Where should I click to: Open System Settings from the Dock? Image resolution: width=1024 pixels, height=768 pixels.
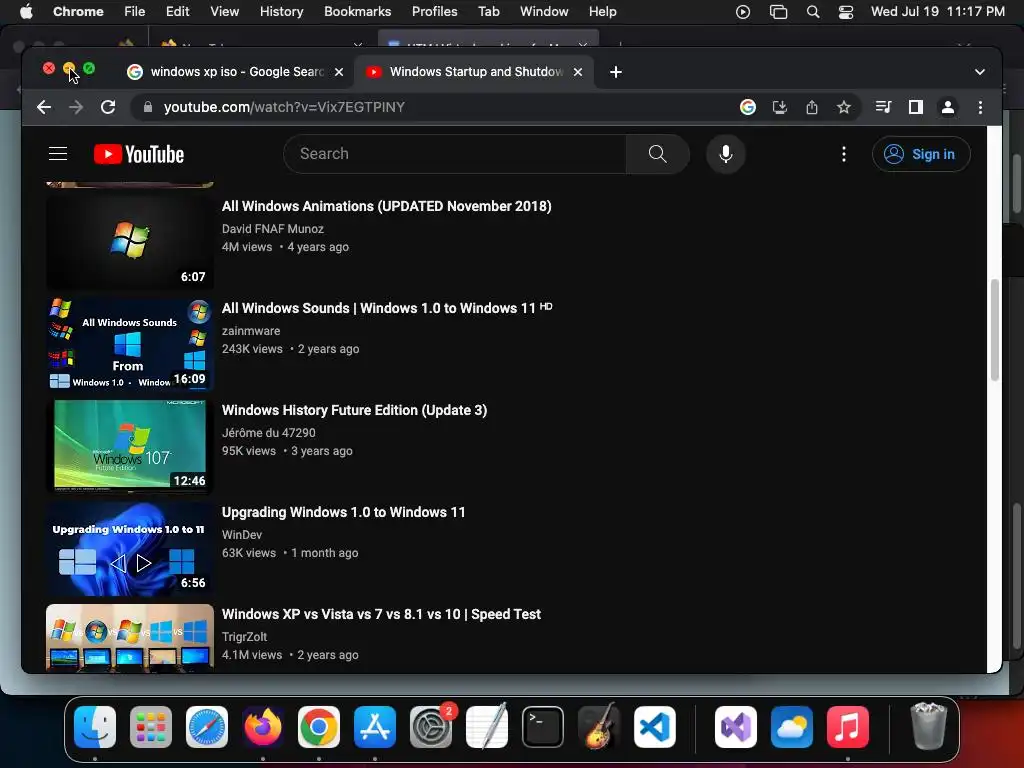431,727
